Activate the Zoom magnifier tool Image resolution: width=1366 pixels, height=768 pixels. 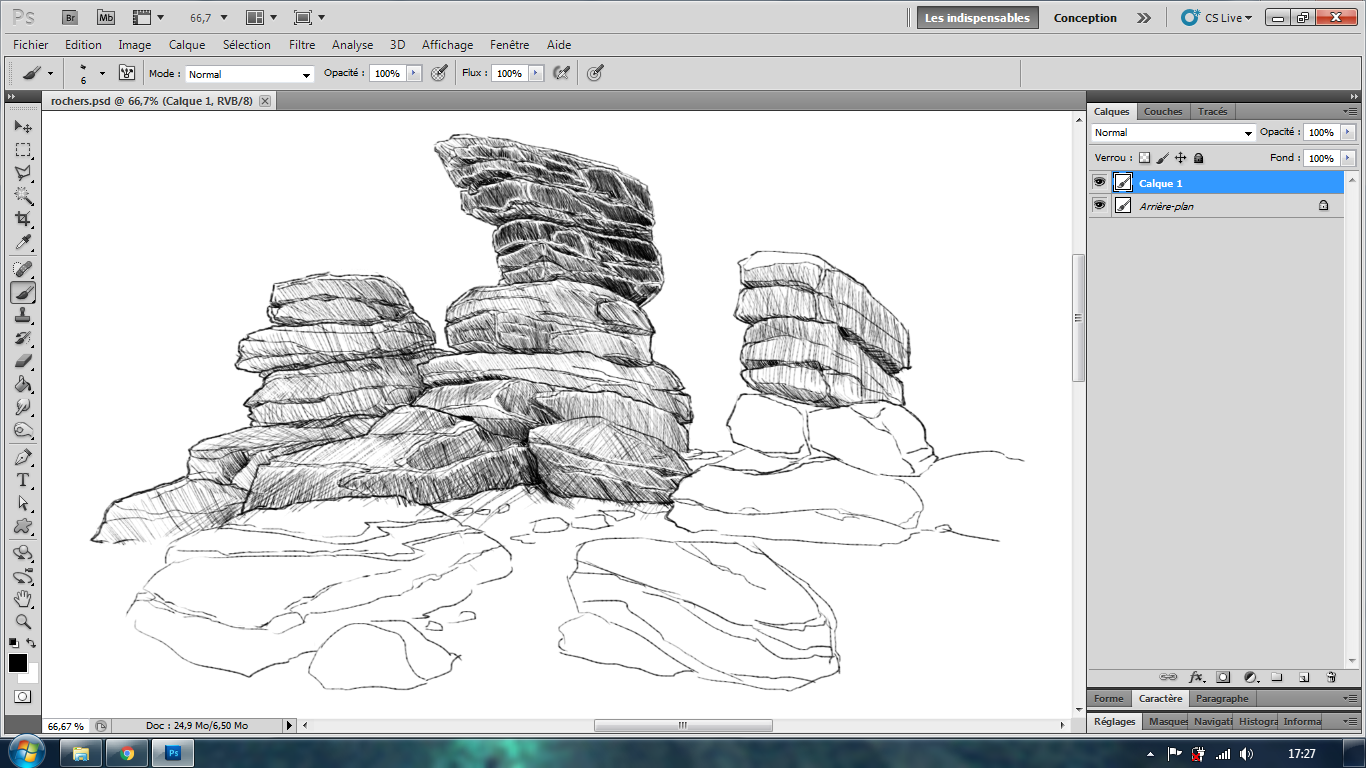(23, 622)
